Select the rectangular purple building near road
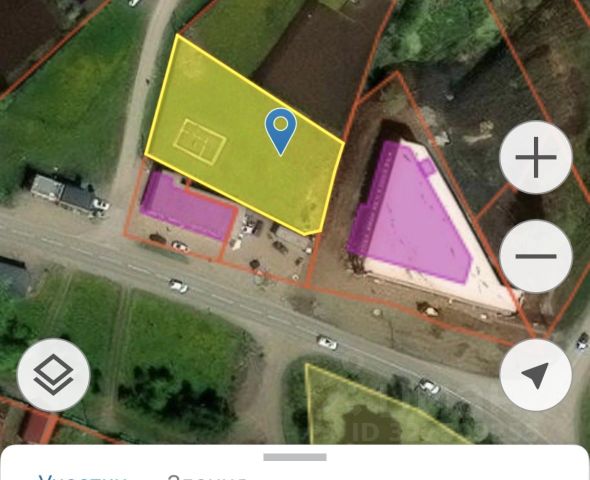The height and width of the screenshot is (480, 590). (x=186, y=207)
